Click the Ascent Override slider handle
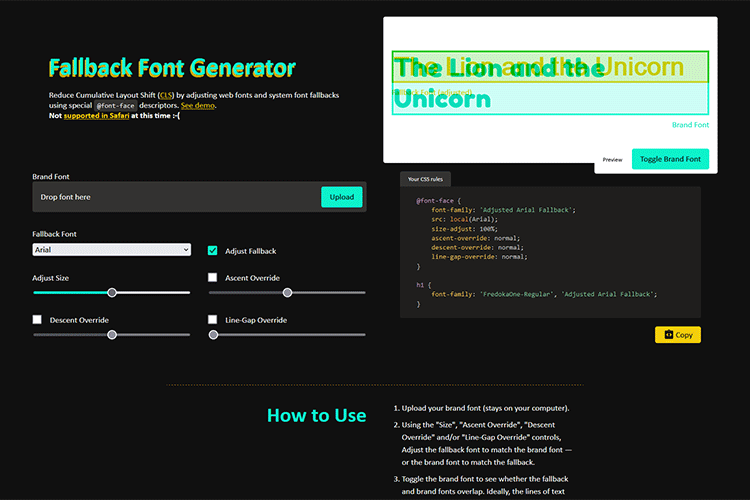This screenshot has width=750, height=500. 287,293
